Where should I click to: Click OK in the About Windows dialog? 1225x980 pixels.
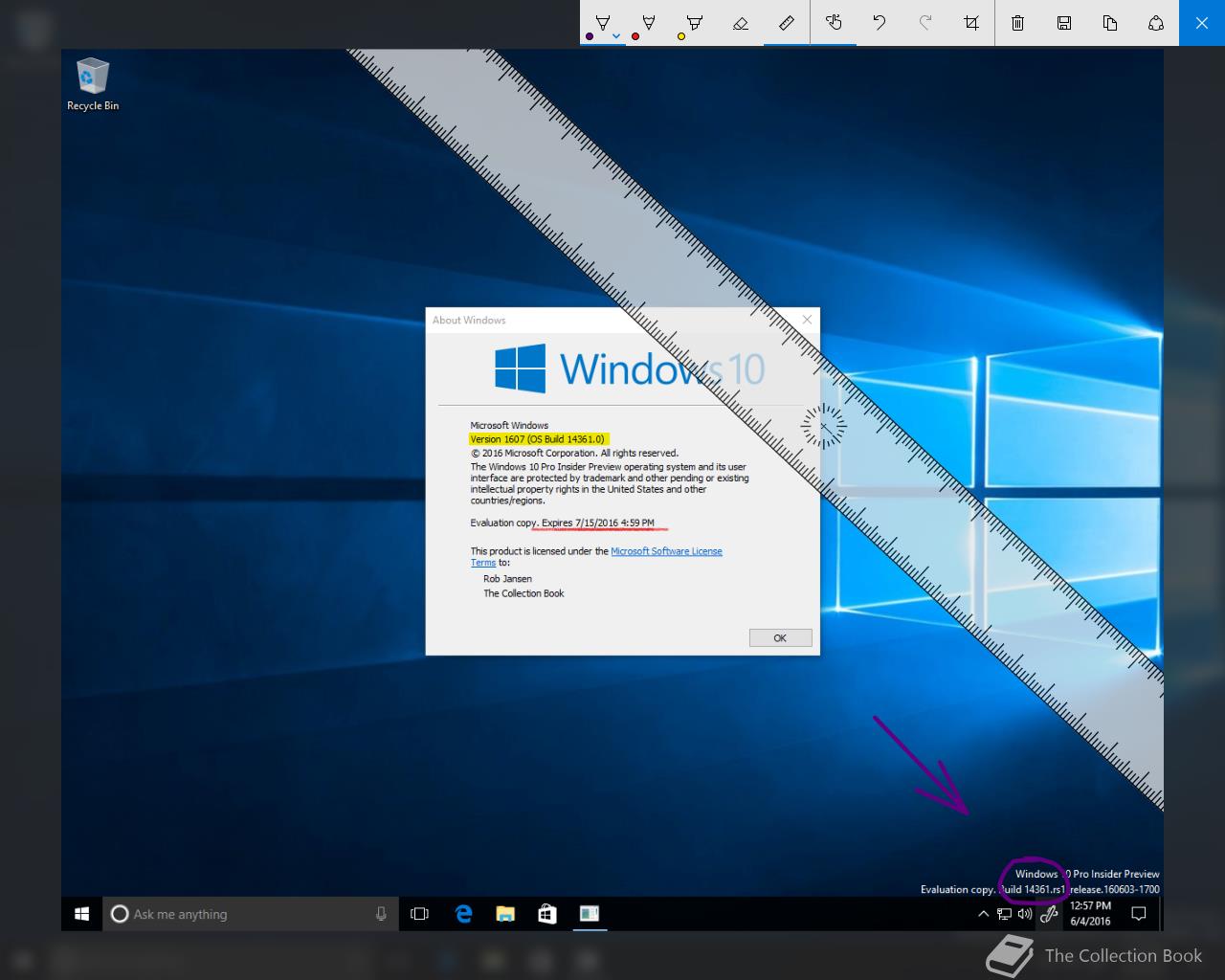pos(780,638)
